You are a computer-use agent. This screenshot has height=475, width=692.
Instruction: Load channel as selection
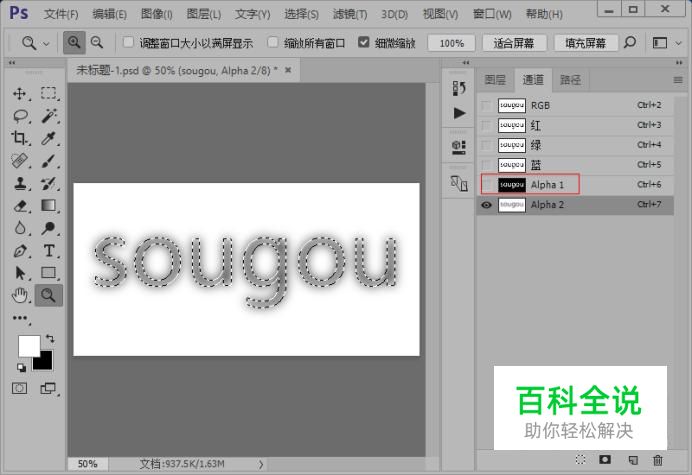point(580,460)
